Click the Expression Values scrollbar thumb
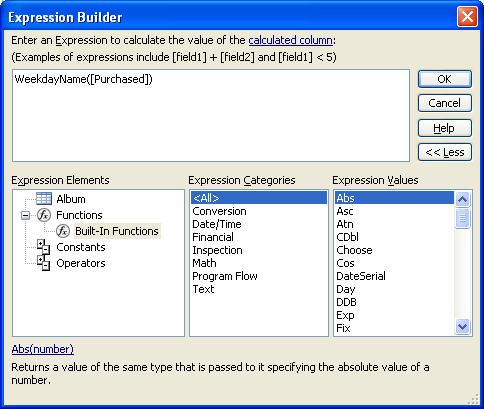The width and height of the screenshot is (484, 409). coord(462,218)
